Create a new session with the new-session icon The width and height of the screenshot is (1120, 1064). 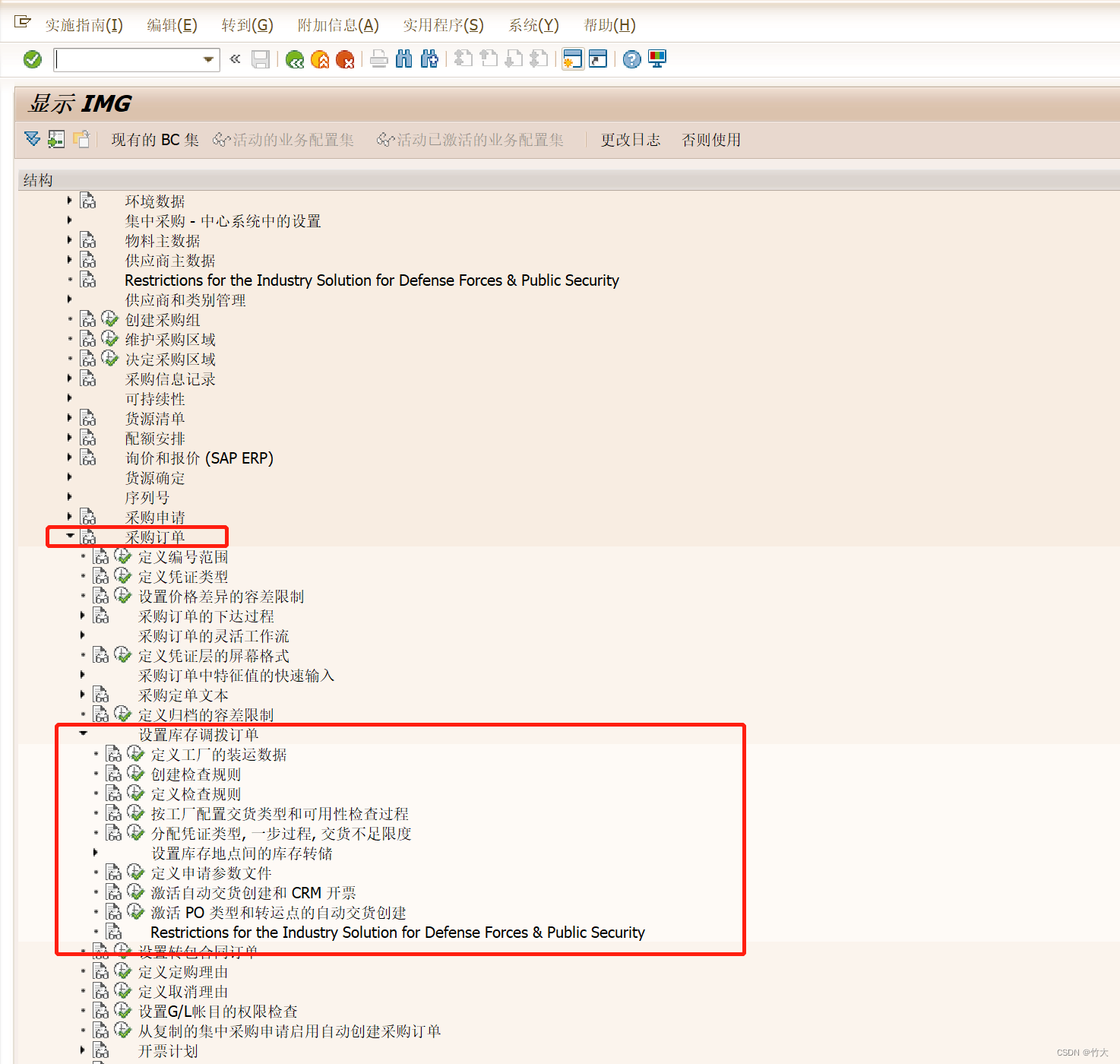[572, 59]
